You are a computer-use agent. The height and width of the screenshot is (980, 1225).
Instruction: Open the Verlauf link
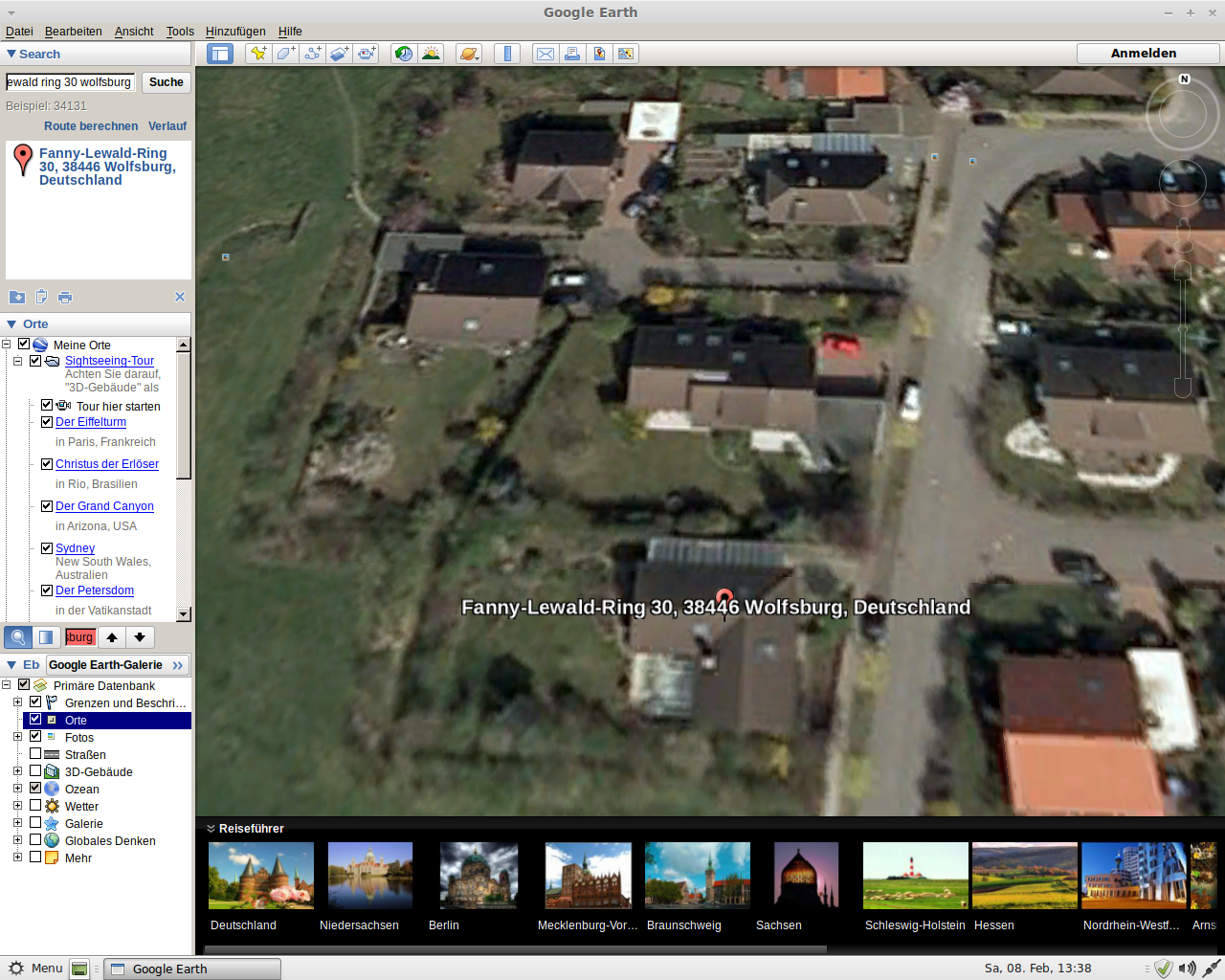coord(167,126)
